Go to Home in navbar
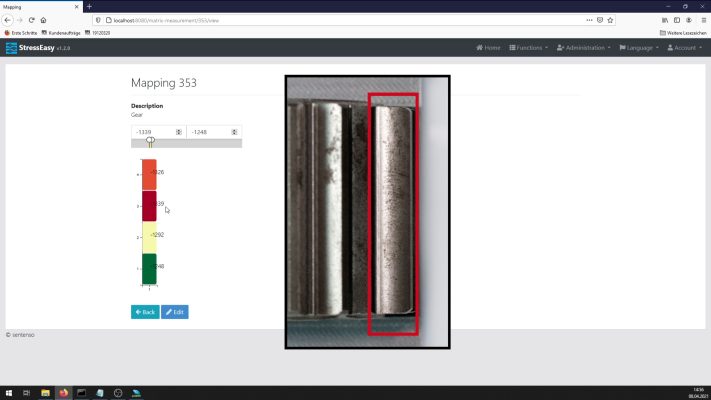711x400 pixels. pos(488,48)
